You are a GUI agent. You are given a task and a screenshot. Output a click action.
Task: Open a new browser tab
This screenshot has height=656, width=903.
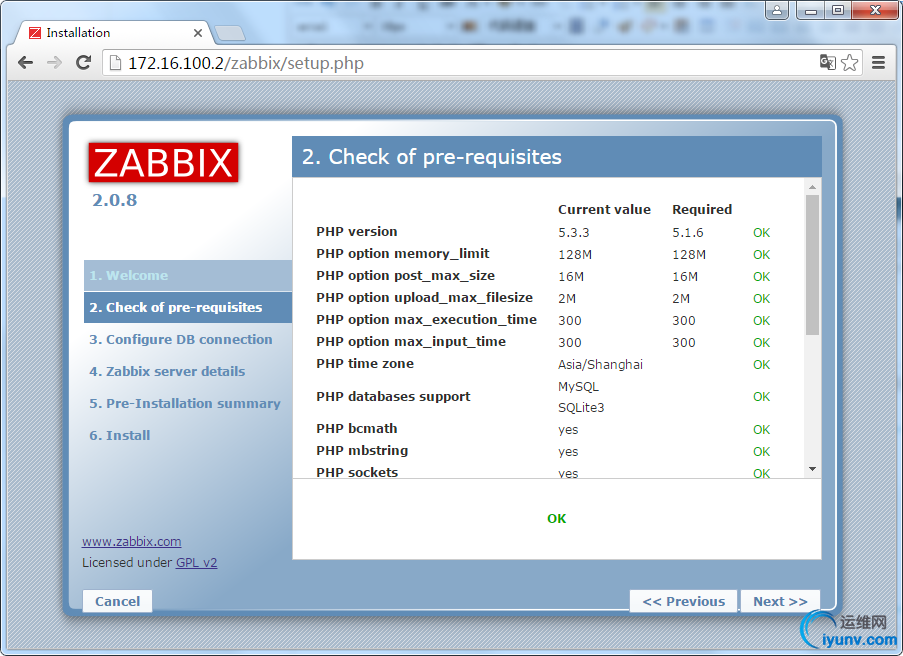tap(230, 33)
